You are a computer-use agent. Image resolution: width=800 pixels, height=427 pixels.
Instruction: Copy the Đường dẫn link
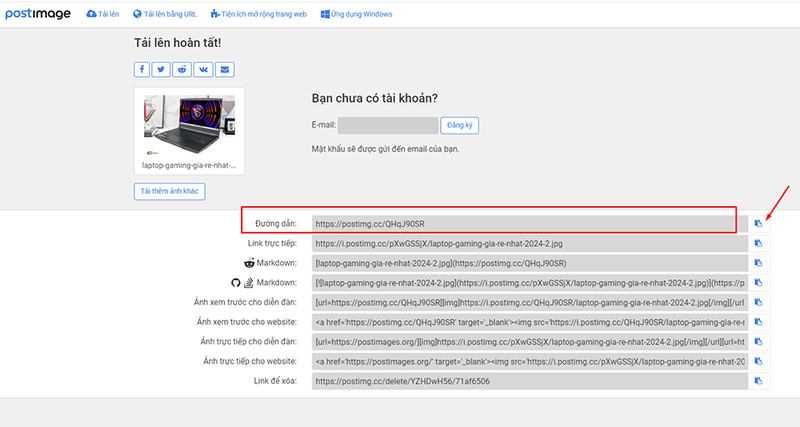[x=758, y=223]
